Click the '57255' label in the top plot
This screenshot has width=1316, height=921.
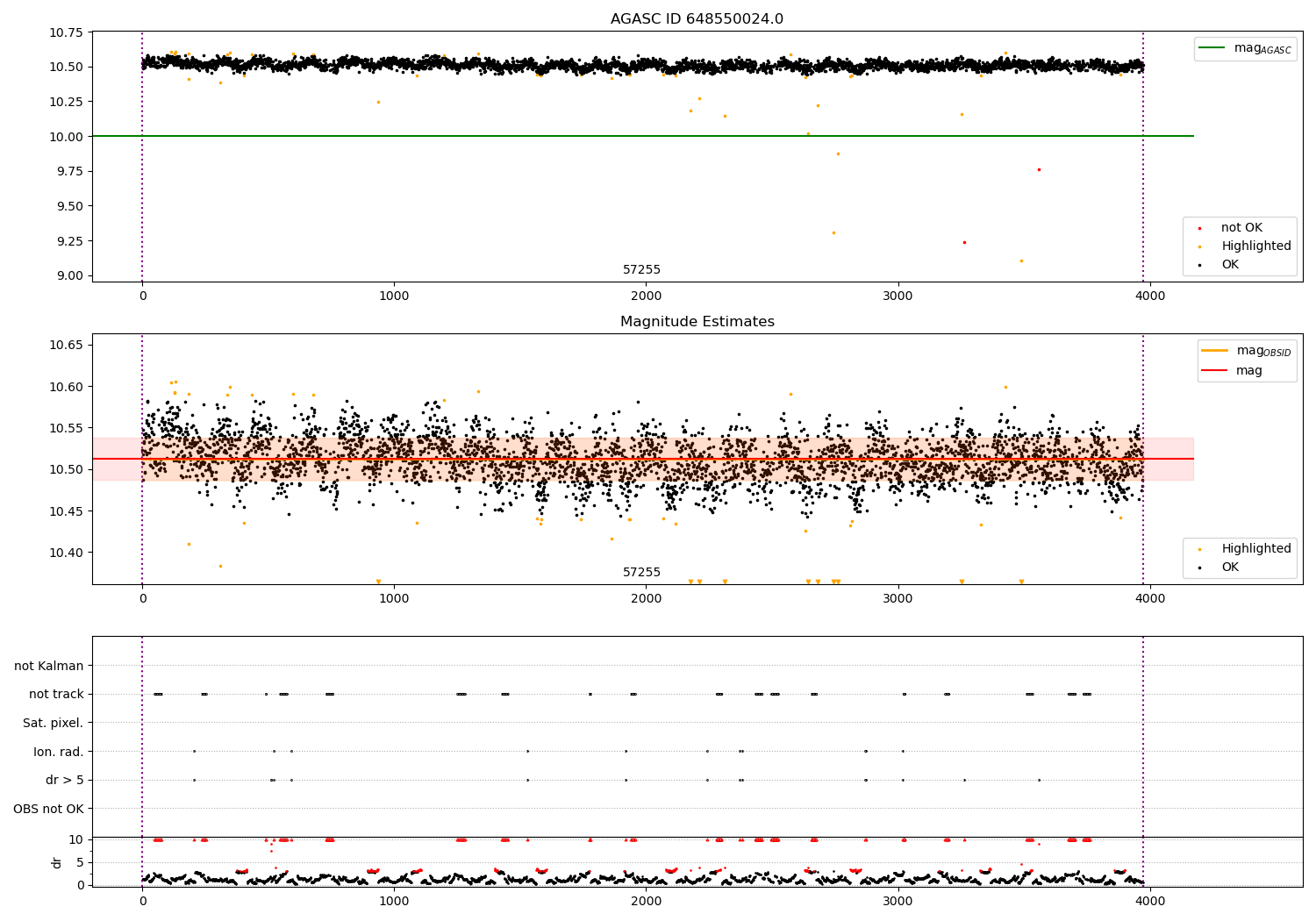coord(641,270)
